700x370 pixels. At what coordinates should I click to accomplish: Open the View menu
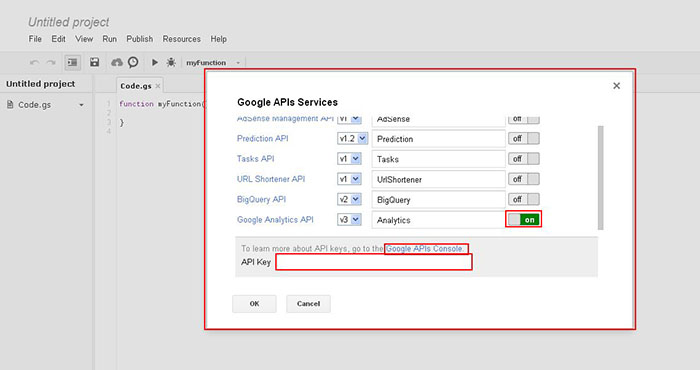(x=84, y=39)
